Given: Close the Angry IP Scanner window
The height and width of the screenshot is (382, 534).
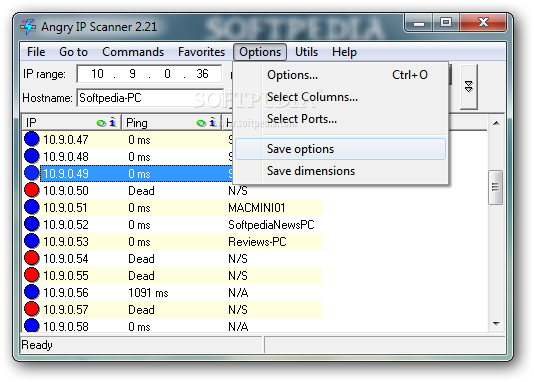Looking at the screenshot, I should 483,23.
